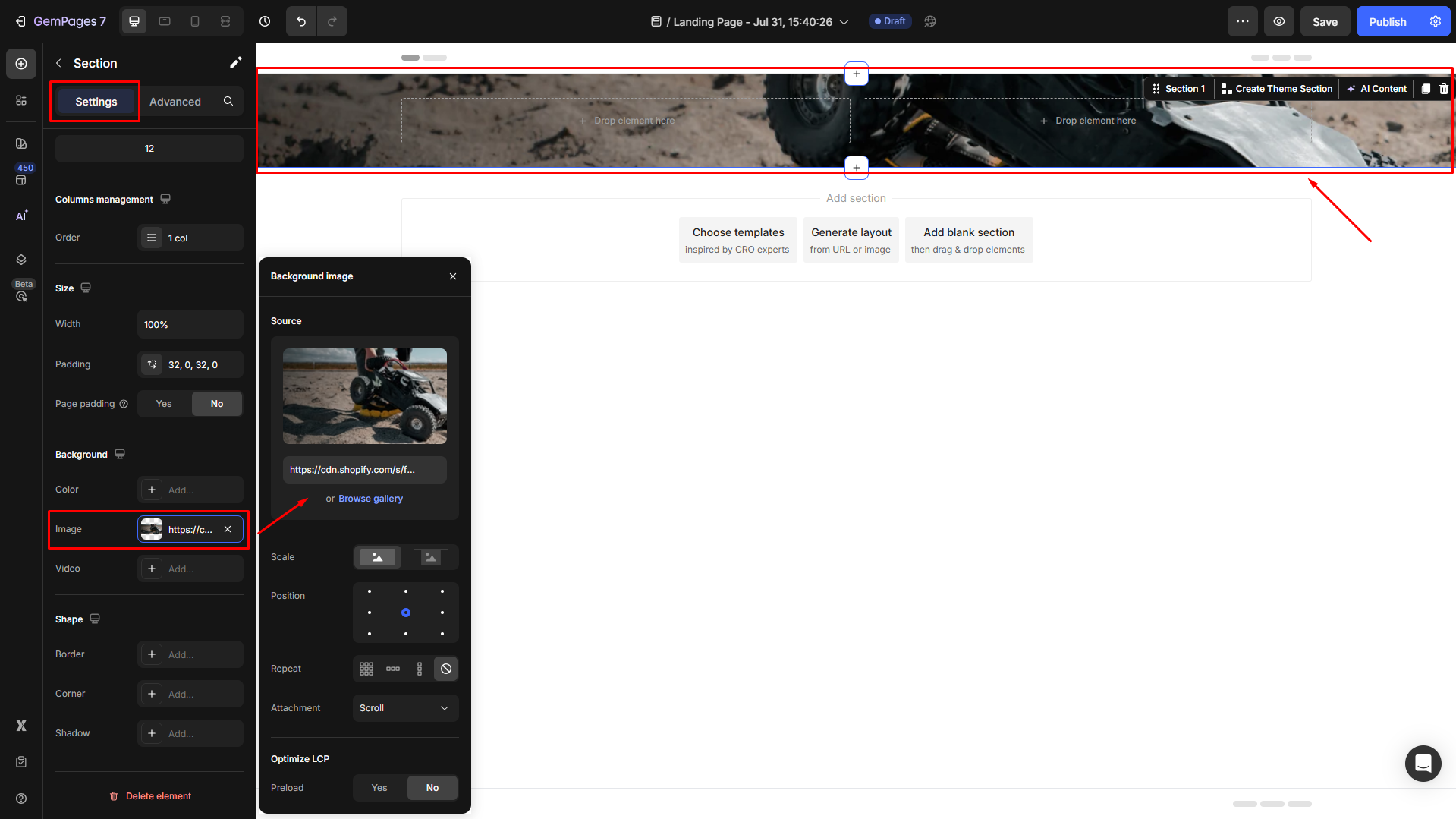This screenshot has width=1456, height=819.
Task: Expand the landing page title dropdown
Action: pos(844,22)
